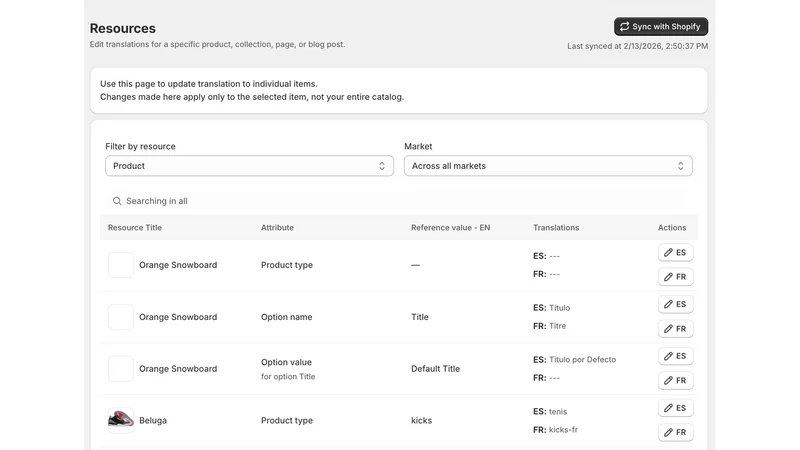
Task: Click the Resource Title column header
Action: coord(135,228)
